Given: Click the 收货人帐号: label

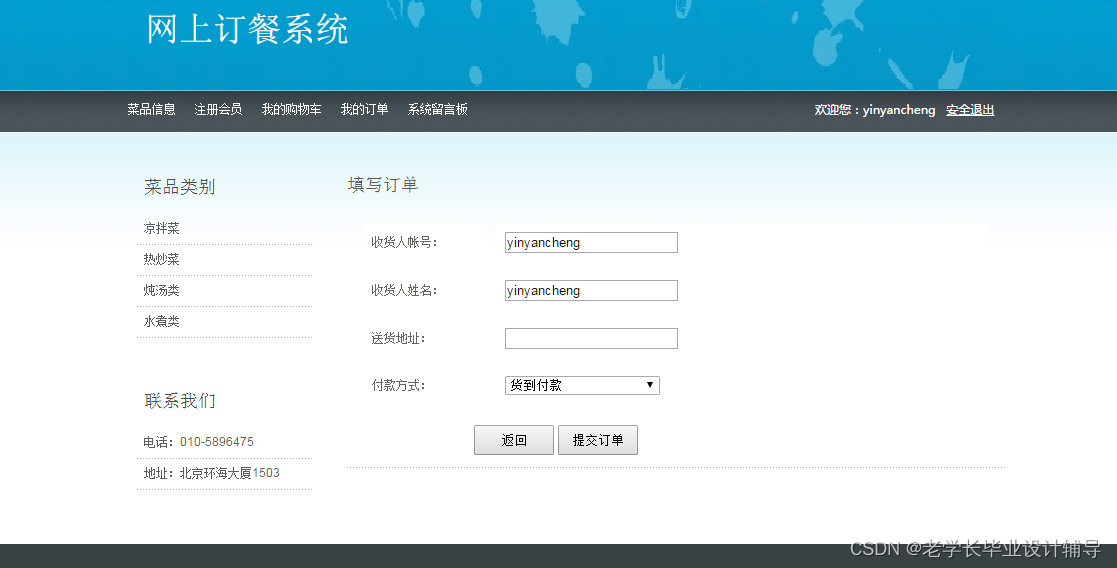Looking at the screenshot, I should (x=404, y=242).
